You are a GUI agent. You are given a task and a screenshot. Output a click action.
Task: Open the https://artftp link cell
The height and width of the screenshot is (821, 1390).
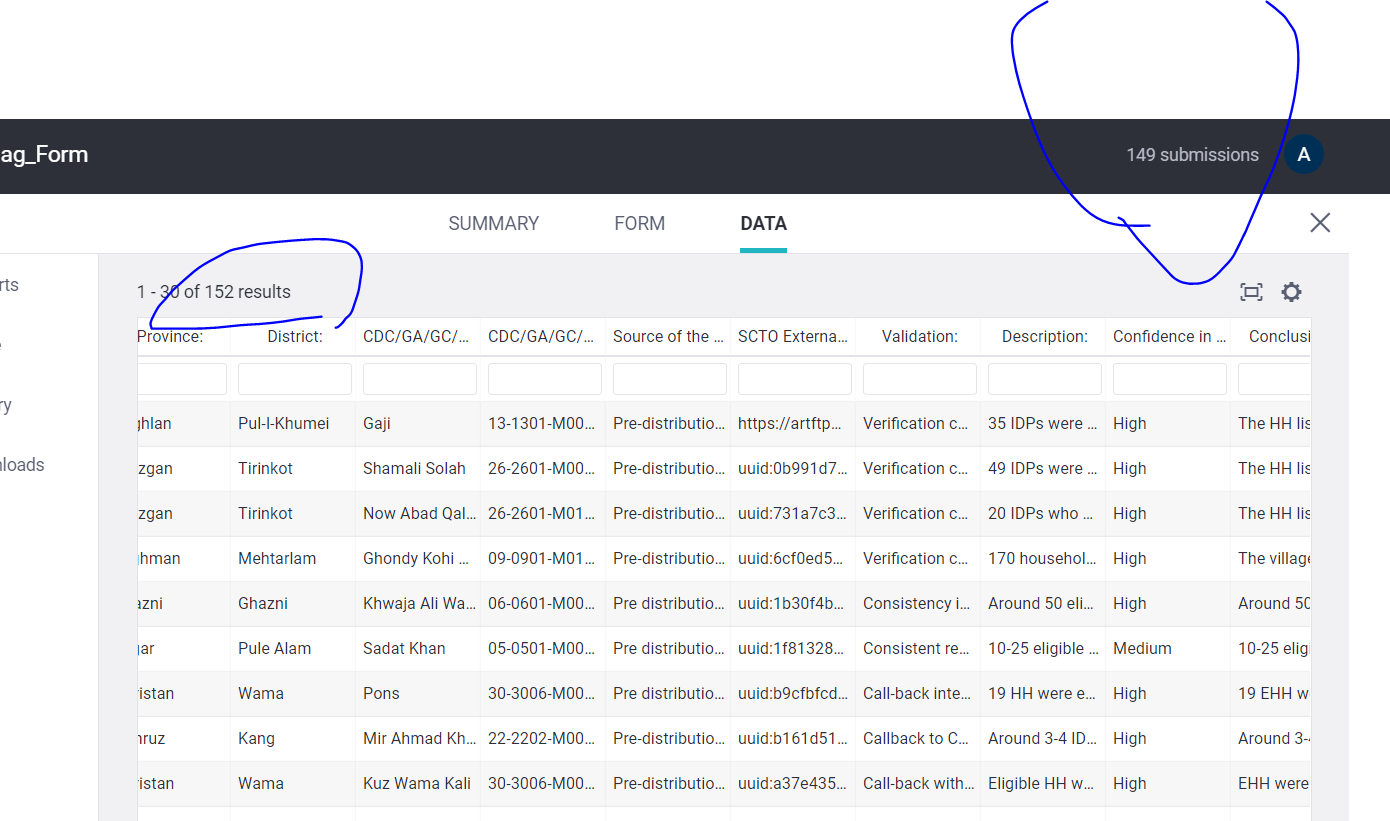pyautogui.click(x=794, y=424)
